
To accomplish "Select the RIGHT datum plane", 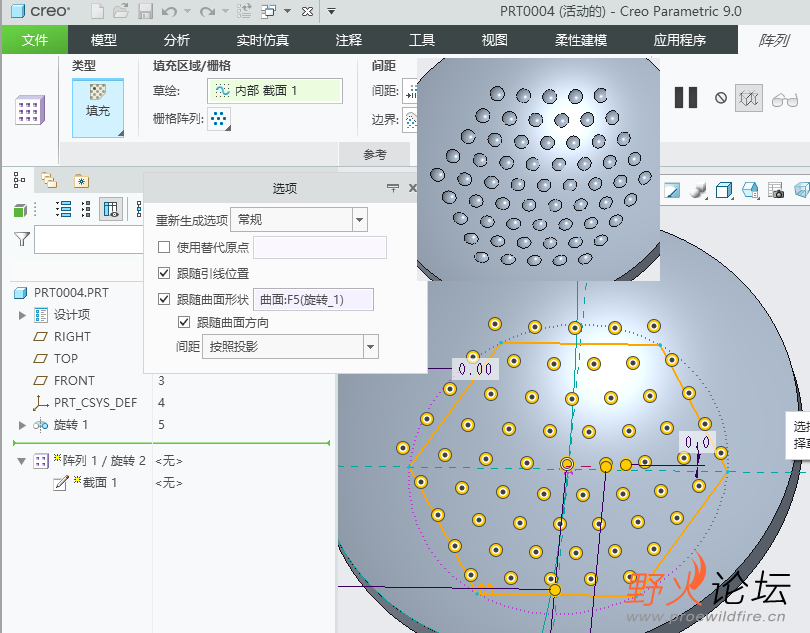I will tap(72, 337).
